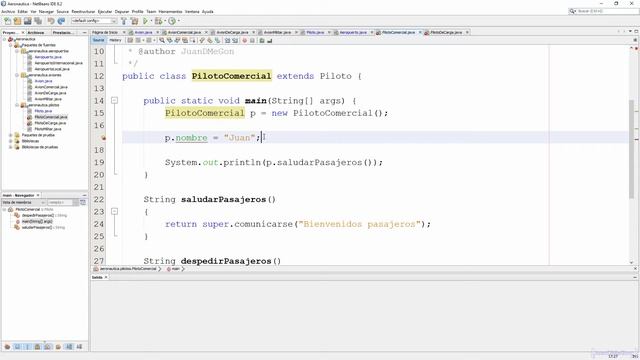Click the editor Stop Macro Recording icon
The width and height of the screenshot is (640, 360).
(x=252, y=40)
